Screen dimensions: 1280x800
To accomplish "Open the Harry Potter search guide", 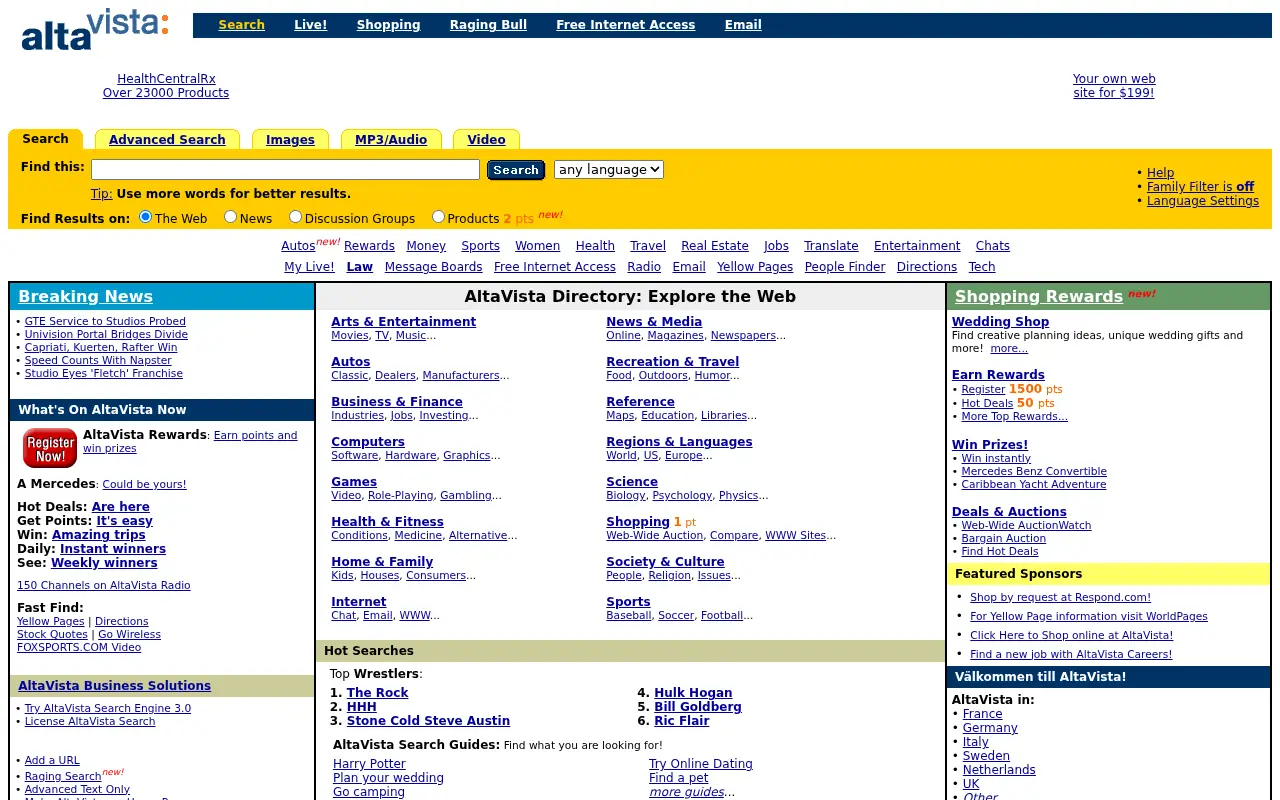I will (x=370, y=764).
